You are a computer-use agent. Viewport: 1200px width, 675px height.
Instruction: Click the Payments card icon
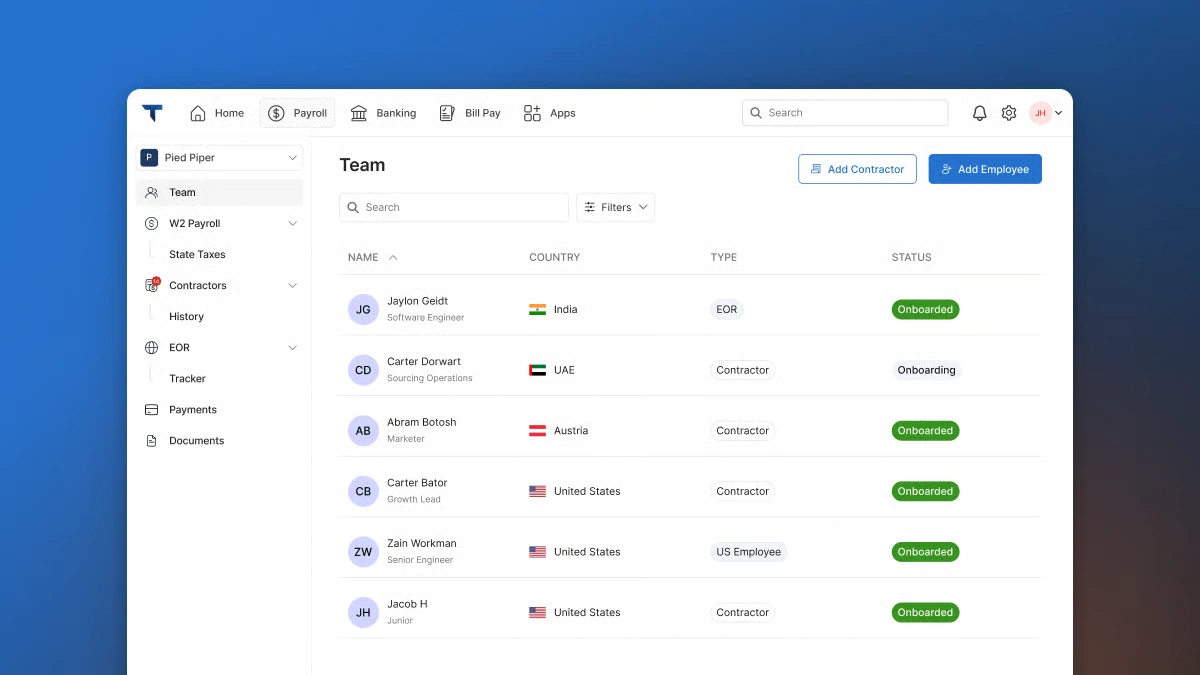[152, 409]
